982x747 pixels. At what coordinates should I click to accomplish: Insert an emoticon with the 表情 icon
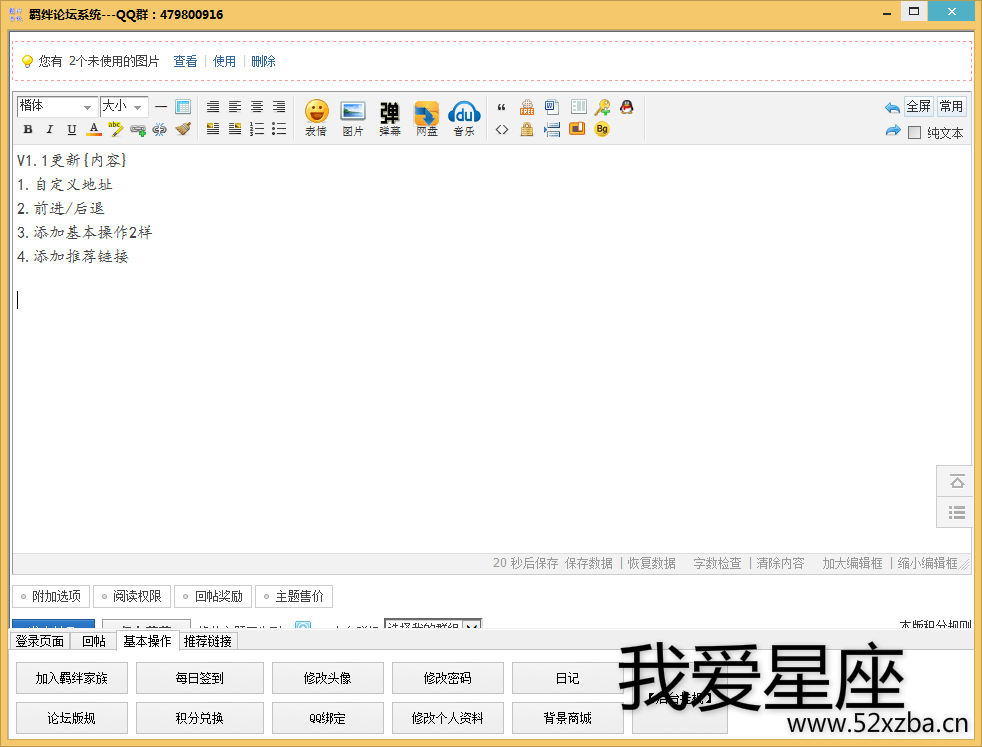click(x=316, y=117)
